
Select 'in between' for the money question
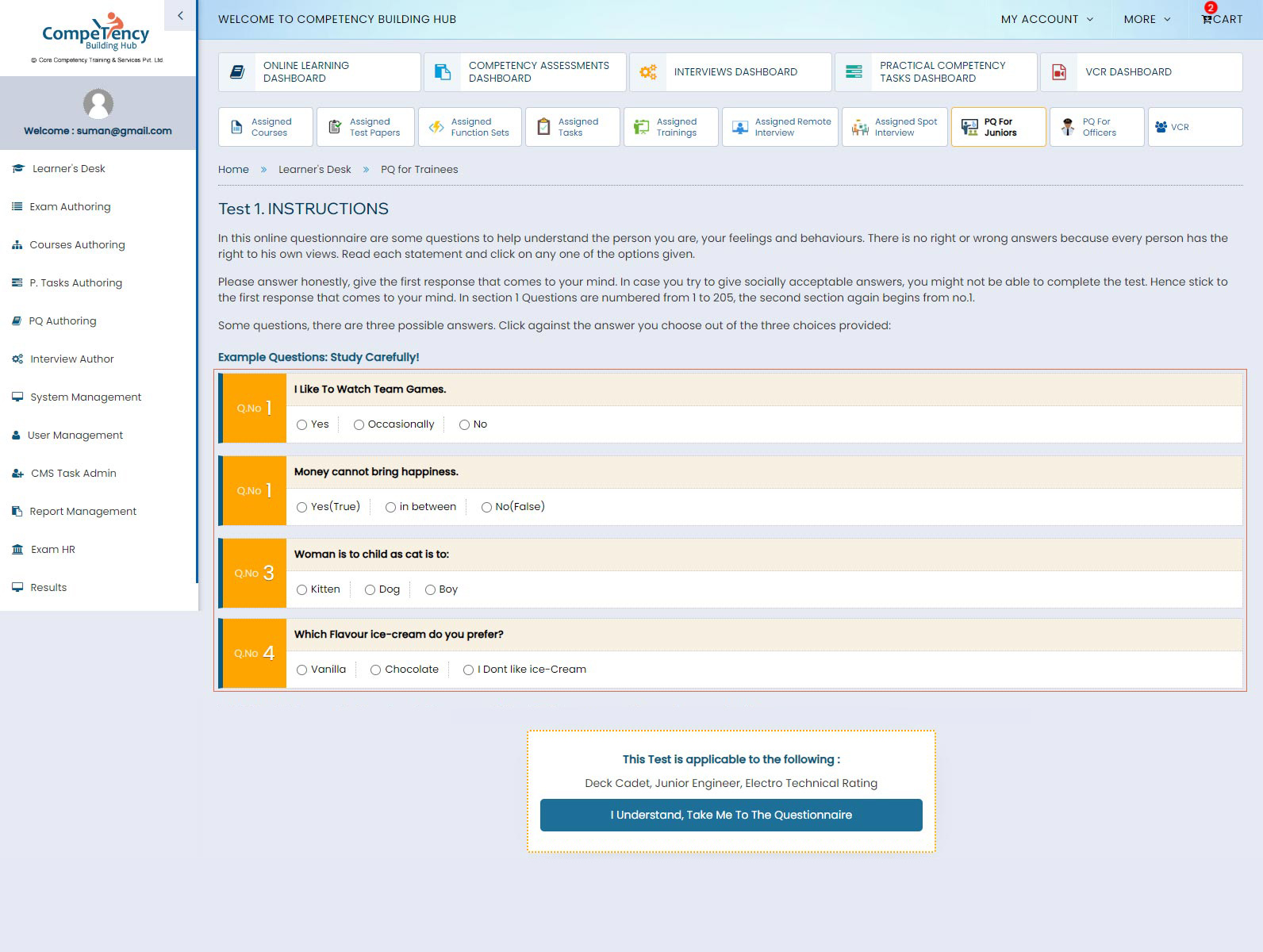pyautogui.click(x=391, y=508)
